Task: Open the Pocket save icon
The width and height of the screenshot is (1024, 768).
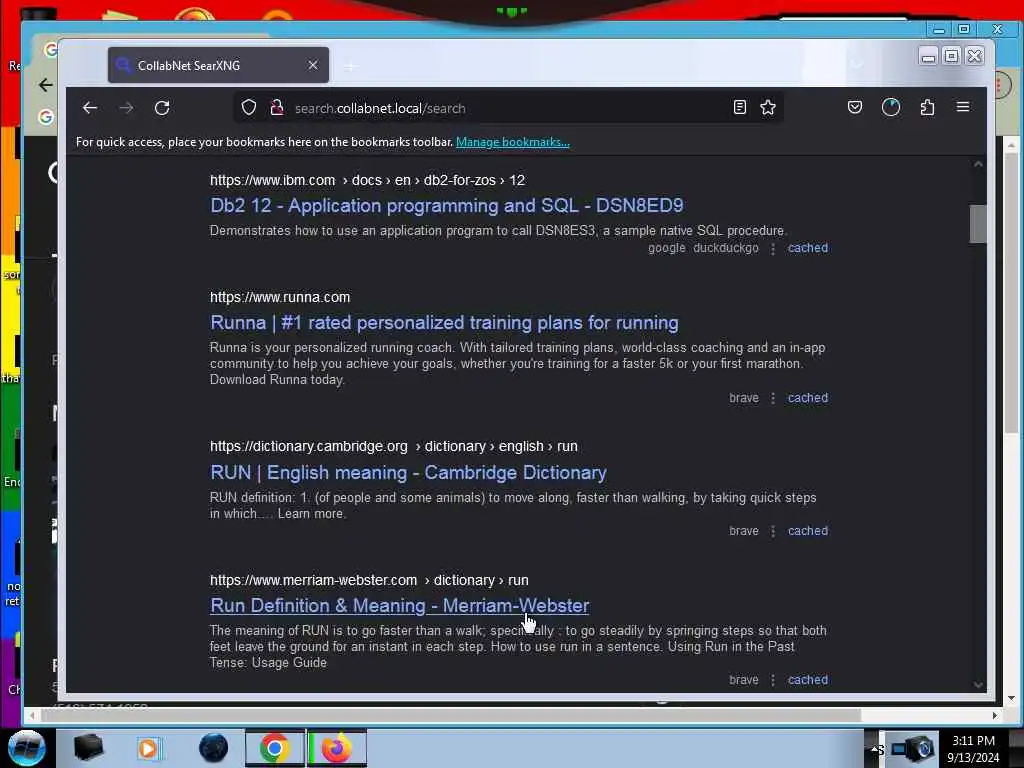Action: point(855,107)
